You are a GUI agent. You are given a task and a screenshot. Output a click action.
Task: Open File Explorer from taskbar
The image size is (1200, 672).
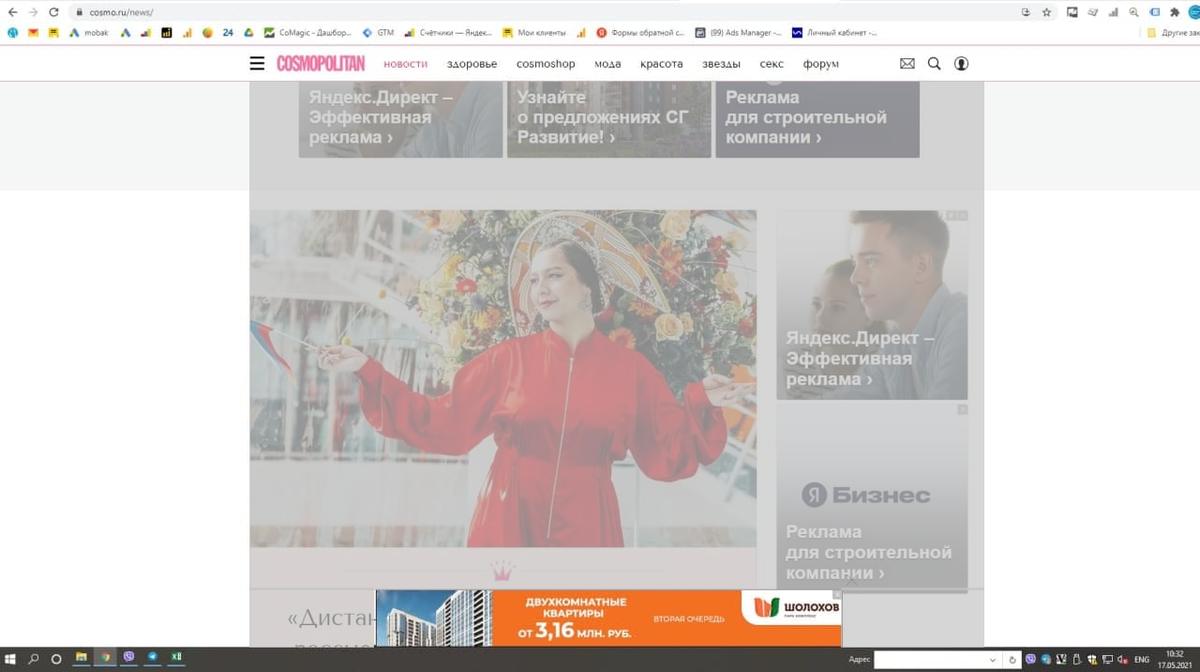(82, 658)
